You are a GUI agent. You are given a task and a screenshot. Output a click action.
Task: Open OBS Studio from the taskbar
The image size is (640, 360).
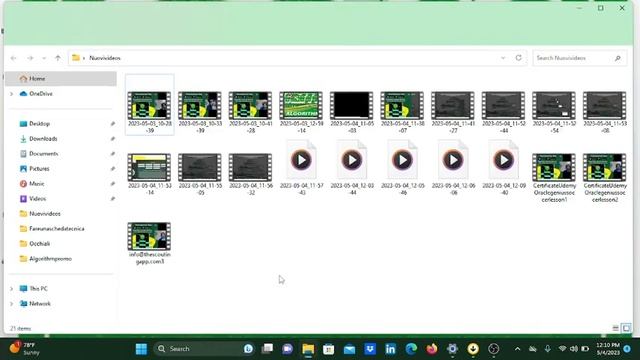(493, 349)
